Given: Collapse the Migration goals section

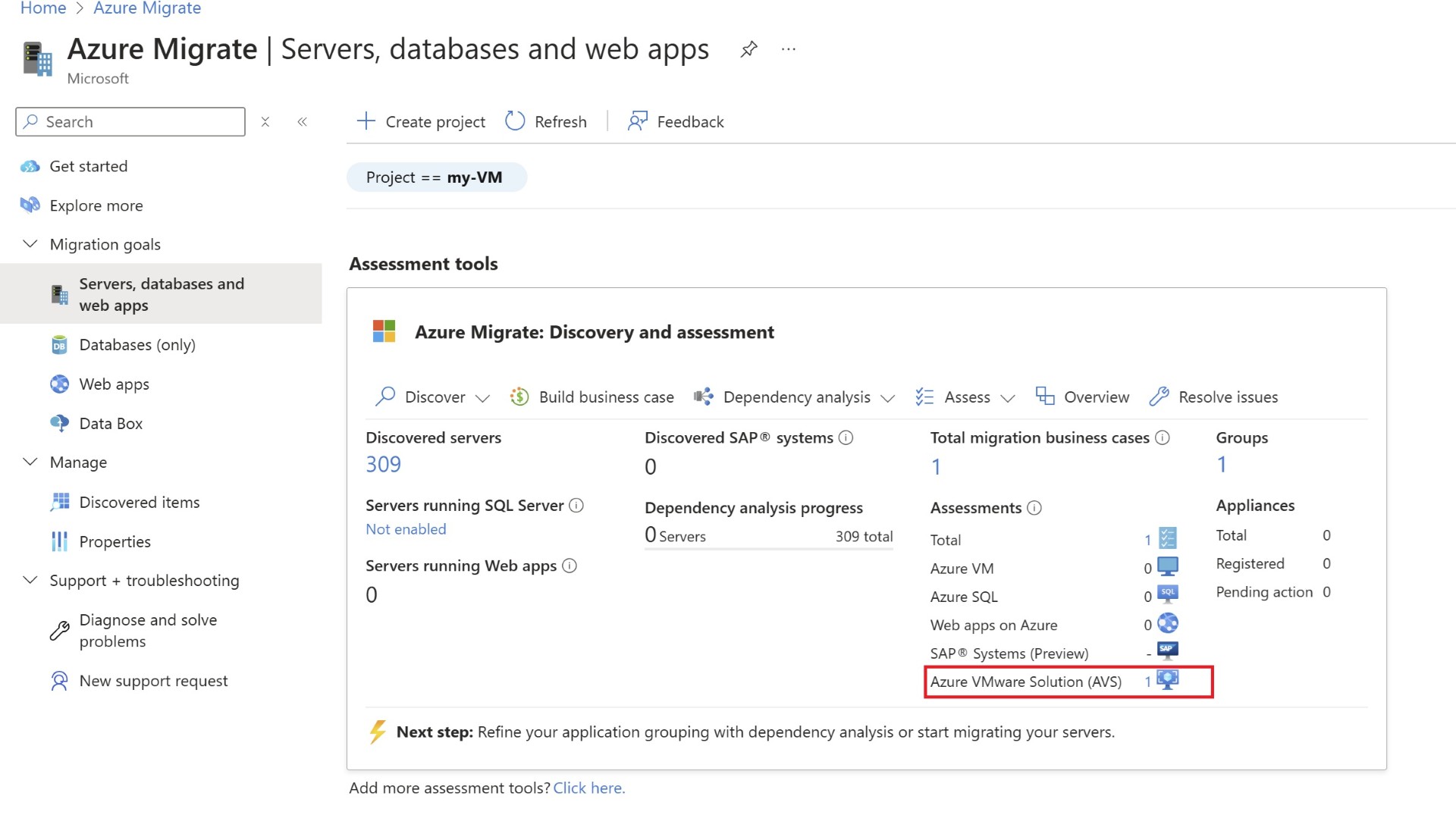Looking at the screenshot, I should (x=30, y=244).
